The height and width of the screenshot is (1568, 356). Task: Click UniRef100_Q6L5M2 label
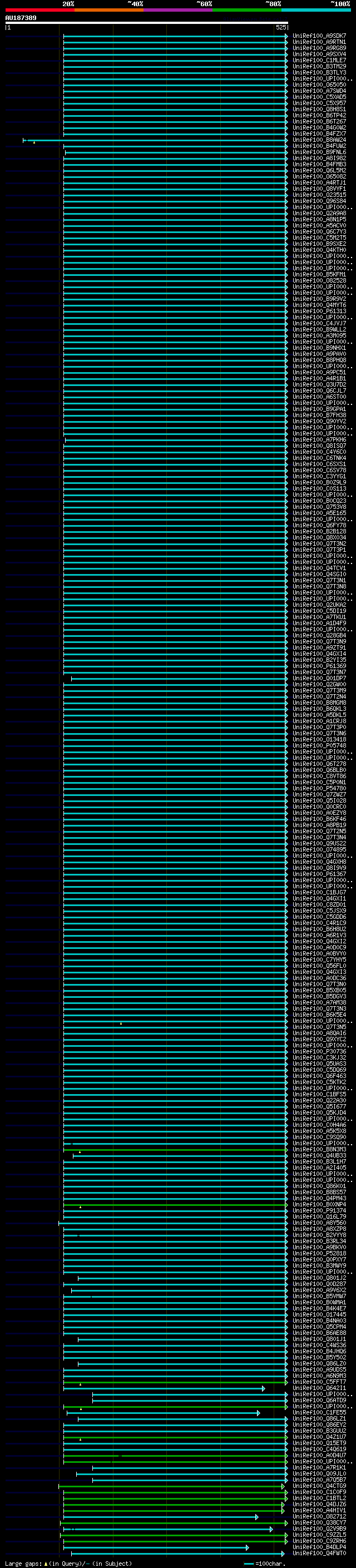(319, 170)
